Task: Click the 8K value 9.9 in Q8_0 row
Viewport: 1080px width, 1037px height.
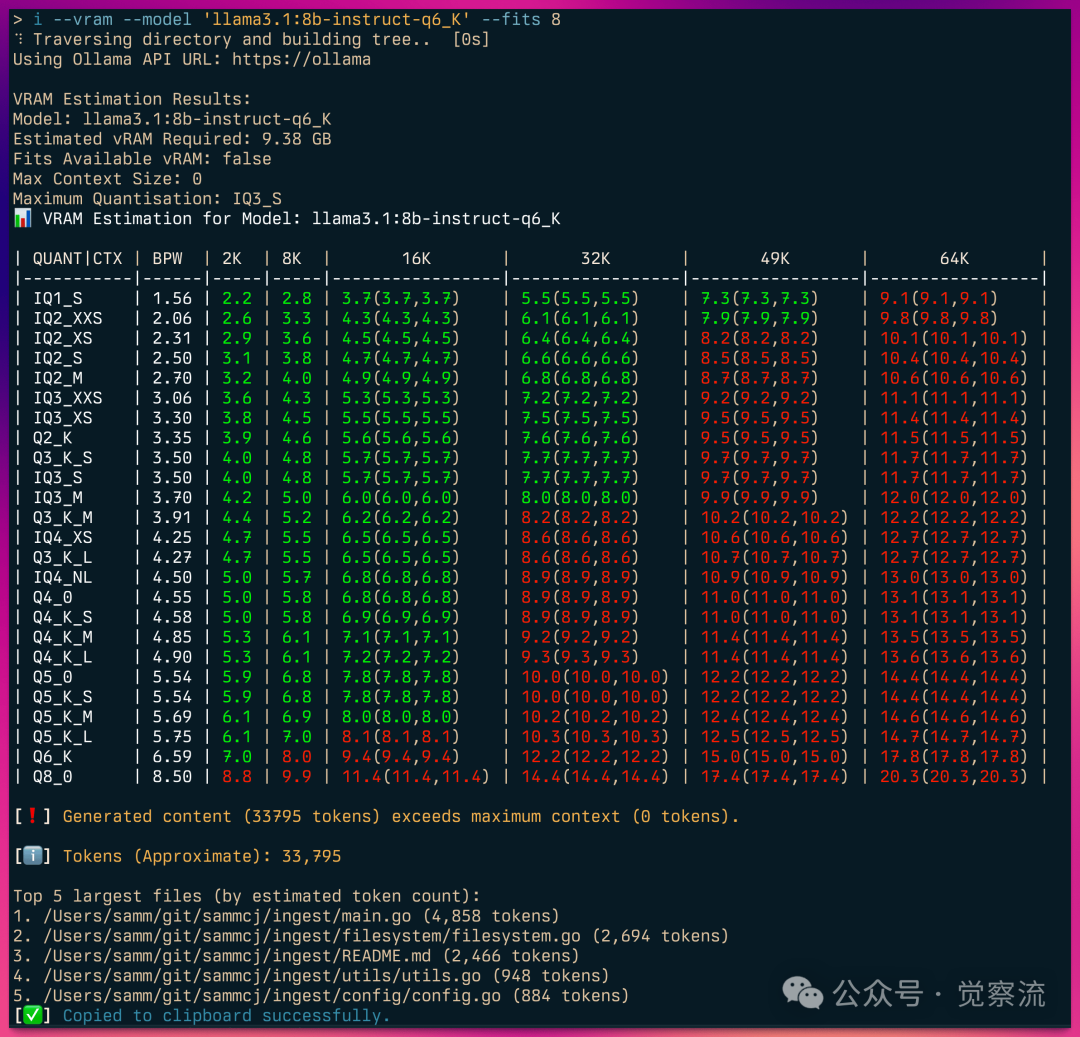Action: click(297, 777)
